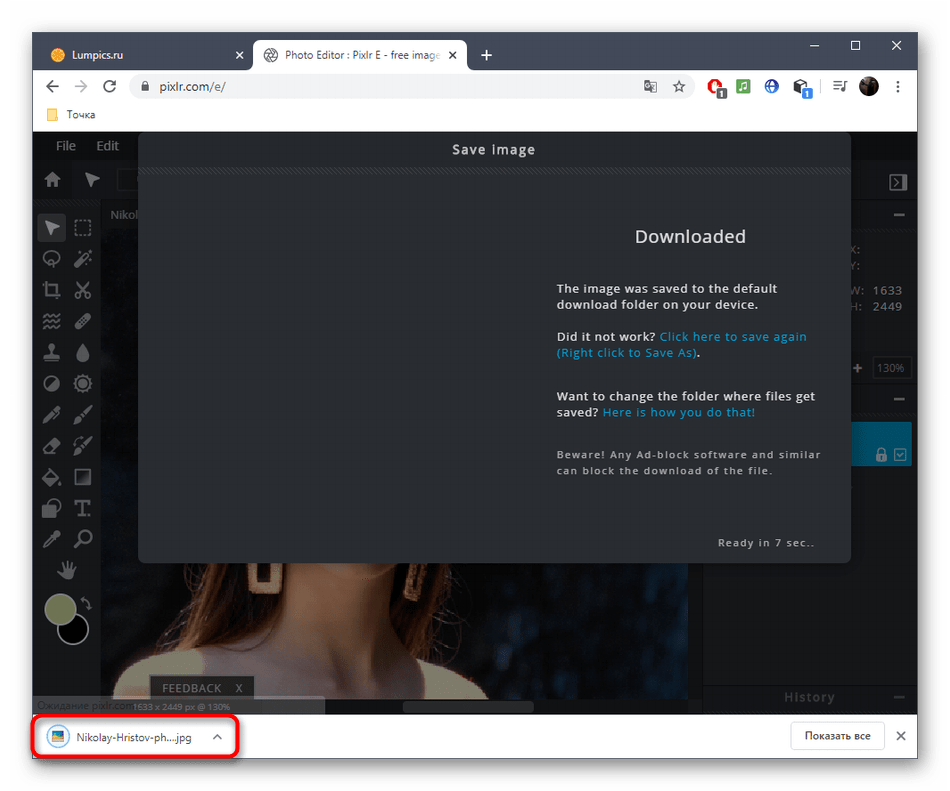The image size is (950, 791).
Task: Open the foreground color swatch
Action: 61,609
